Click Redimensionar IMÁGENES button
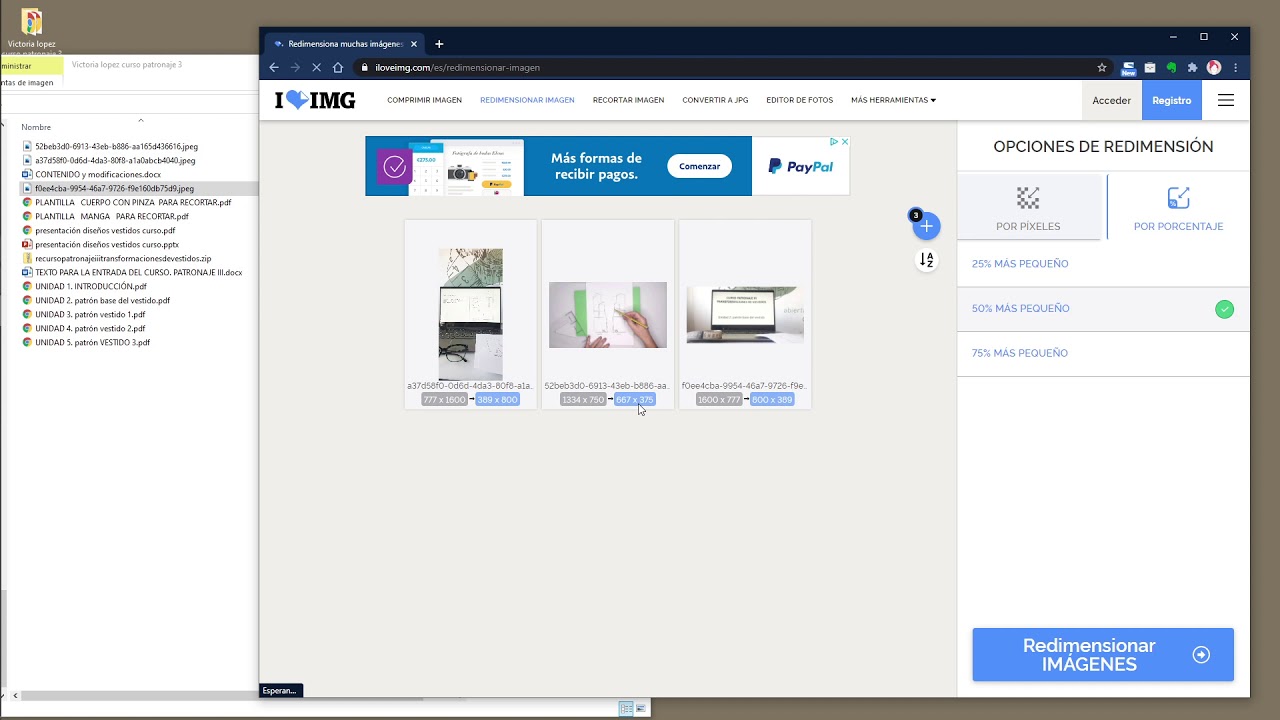Image resolution: width=1280 pixels, height=720 pixels. pos(1103,655)
